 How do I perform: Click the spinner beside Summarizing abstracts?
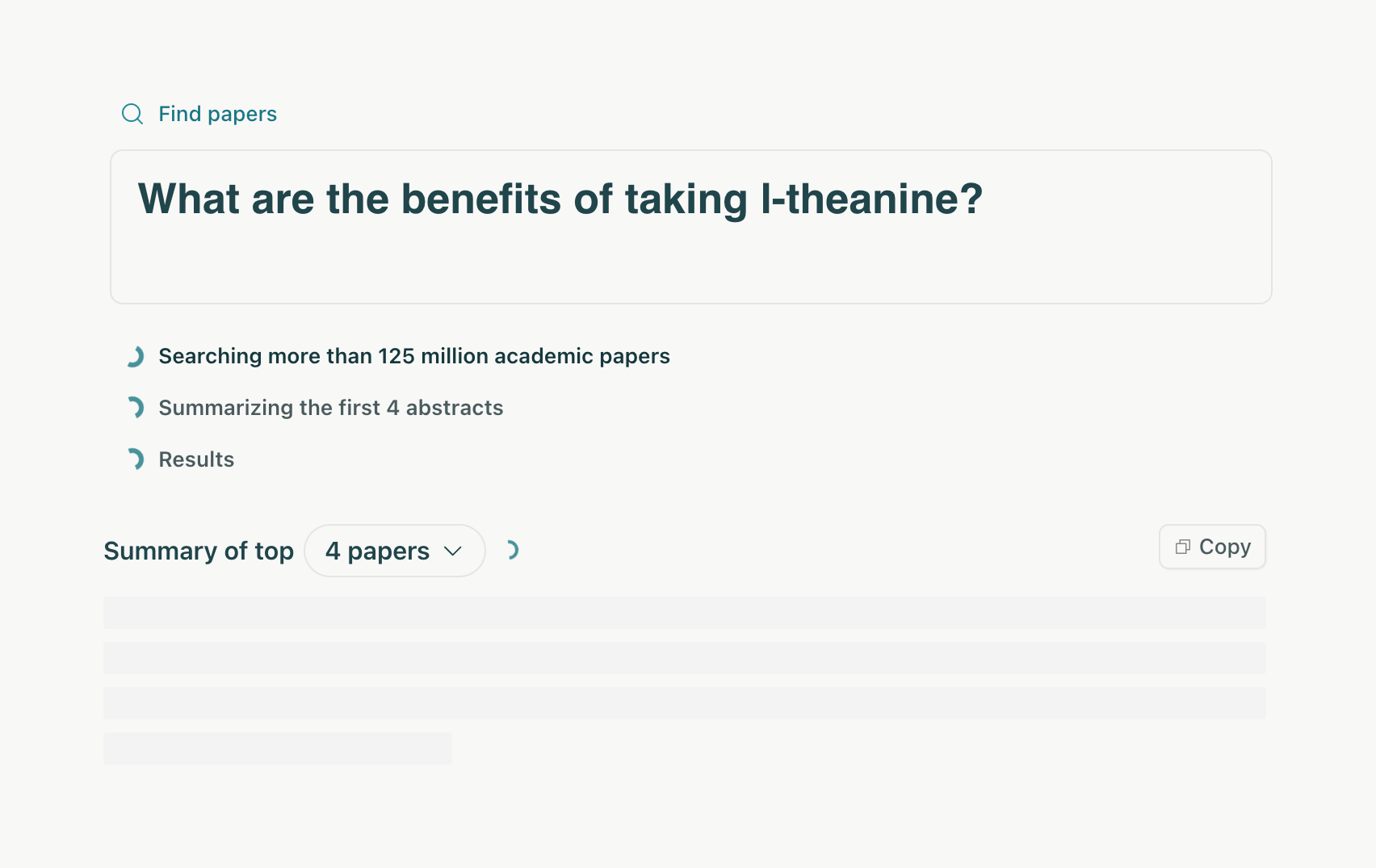(135, 408)
